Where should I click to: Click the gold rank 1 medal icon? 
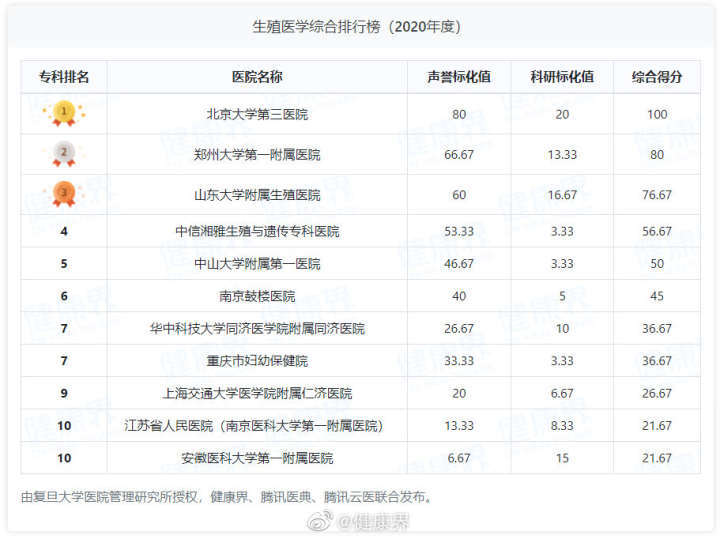click(64, 113)
